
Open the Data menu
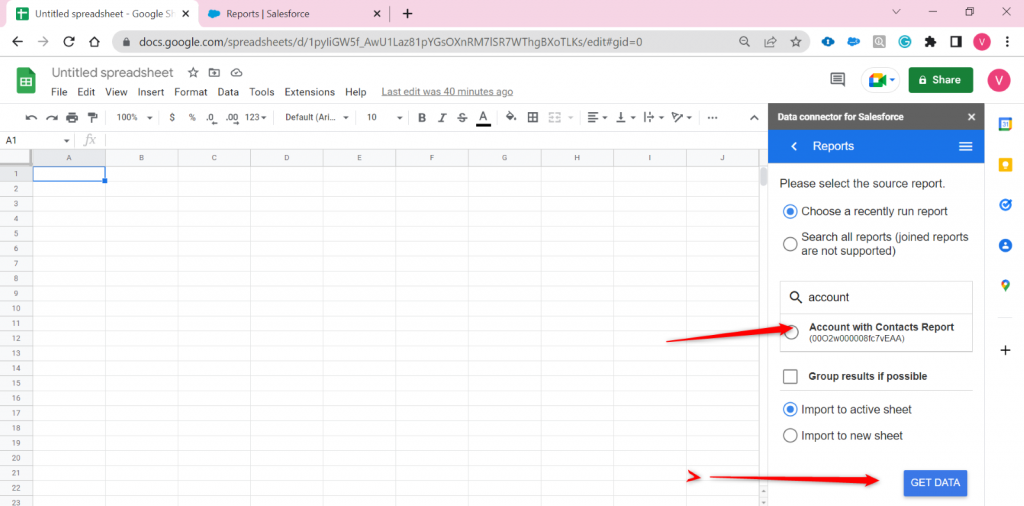(228, 92)
